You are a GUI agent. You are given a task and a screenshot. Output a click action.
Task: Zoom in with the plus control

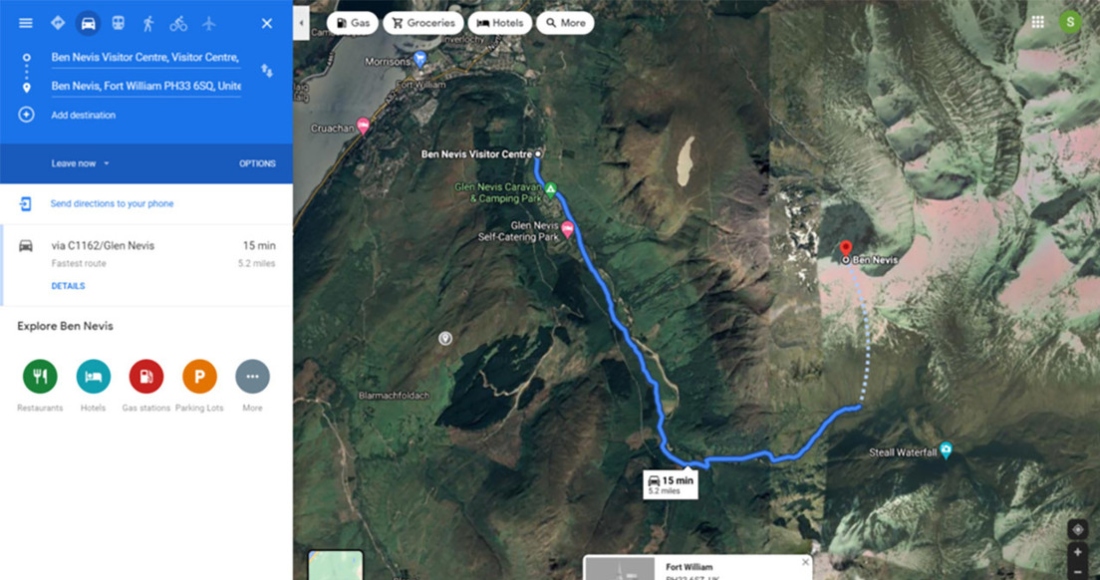[x=1078, y=553]
